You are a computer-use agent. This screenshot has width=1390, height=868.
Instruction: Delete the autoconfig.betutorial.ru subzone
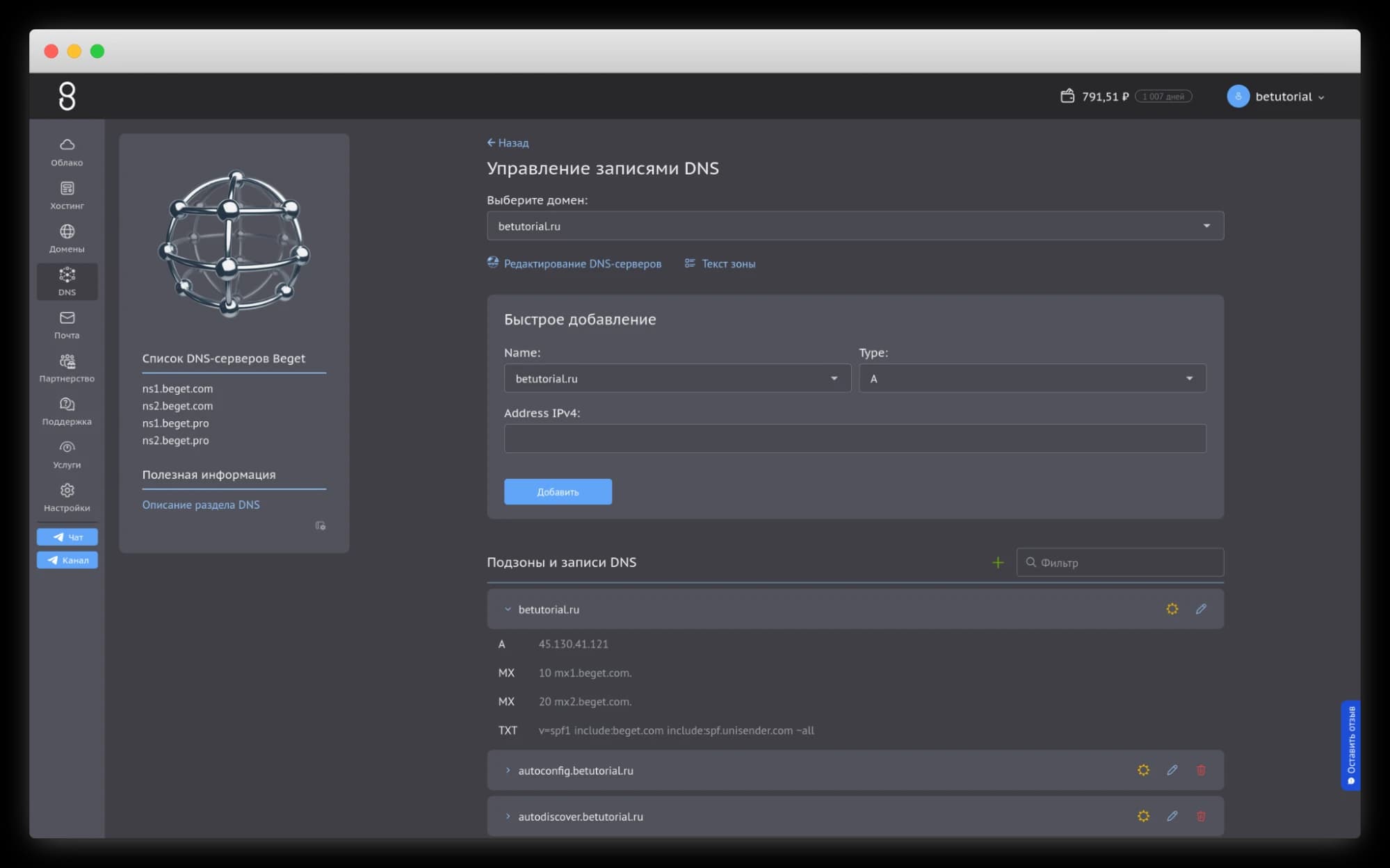click(x=1201, y=770)
